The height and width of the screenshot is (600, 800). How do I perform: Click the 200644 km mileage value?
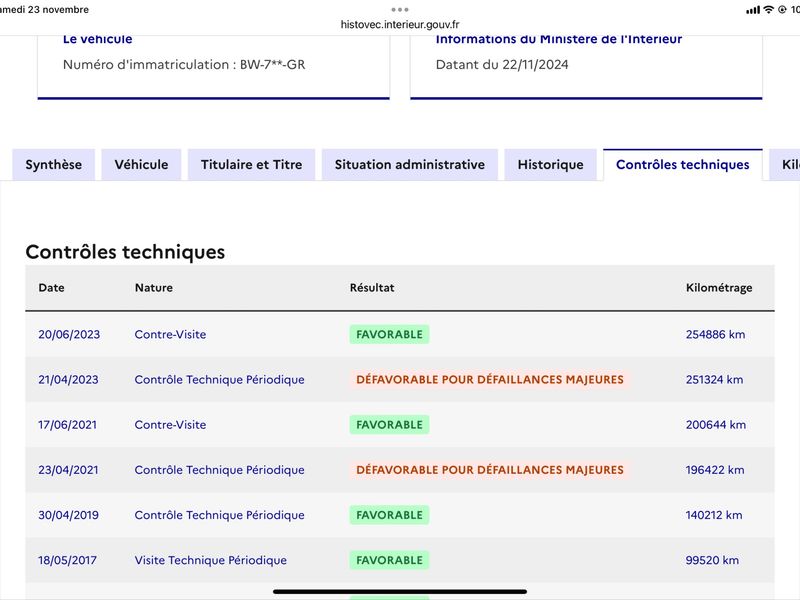tap(716, 424)
